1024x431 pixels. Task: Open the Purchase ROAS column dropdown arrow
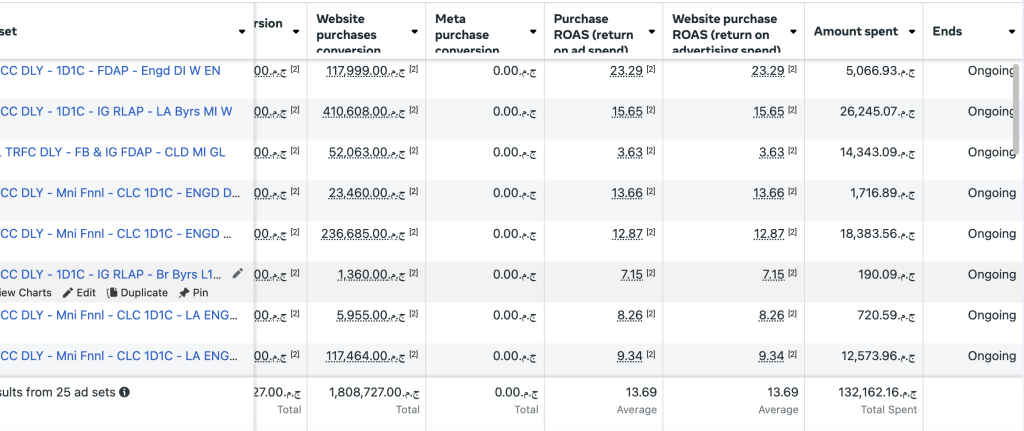(x=652, y=32)
